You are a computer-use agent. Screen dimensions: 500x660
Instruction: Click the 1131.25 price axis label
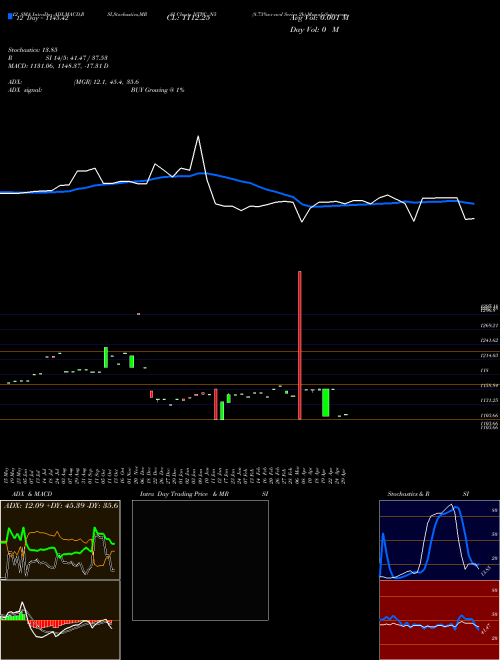[x=489, y=400]
